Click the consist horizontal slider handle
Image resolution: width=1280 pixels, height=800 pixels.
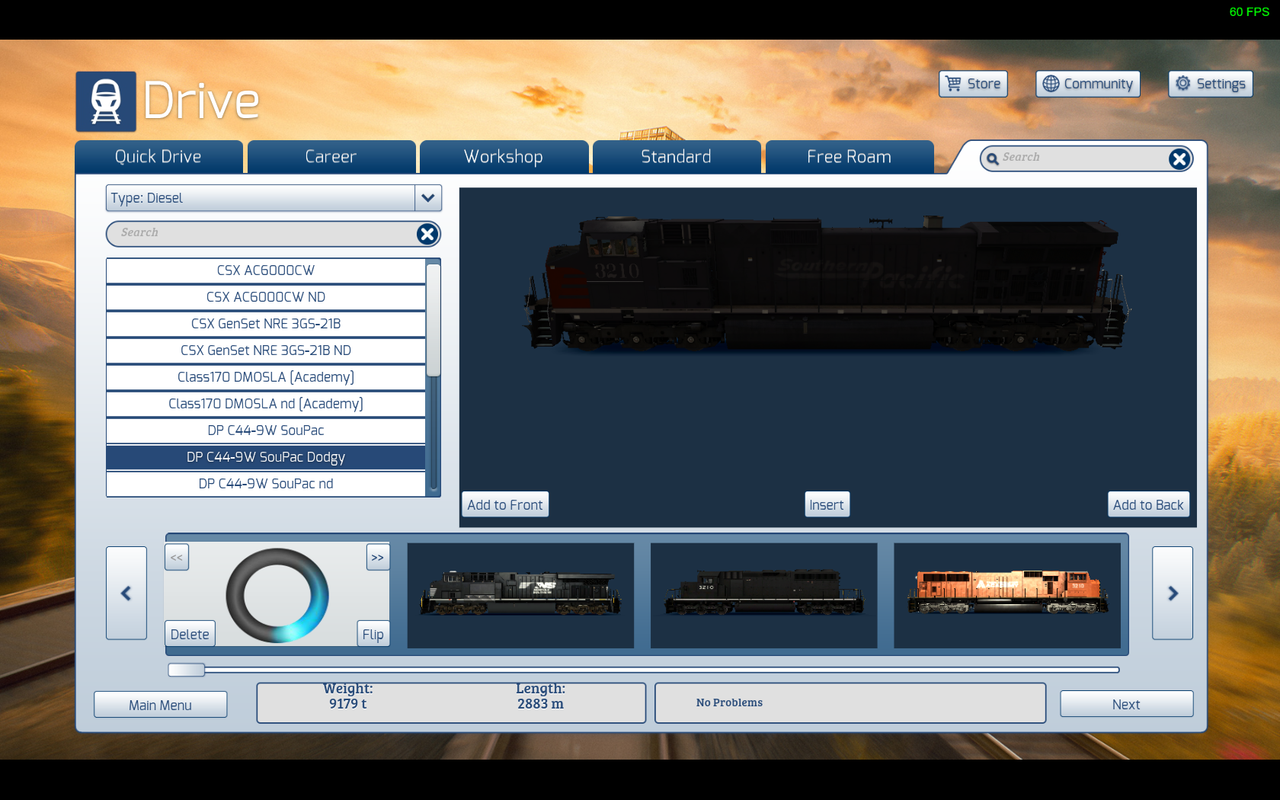coord(186,670)
